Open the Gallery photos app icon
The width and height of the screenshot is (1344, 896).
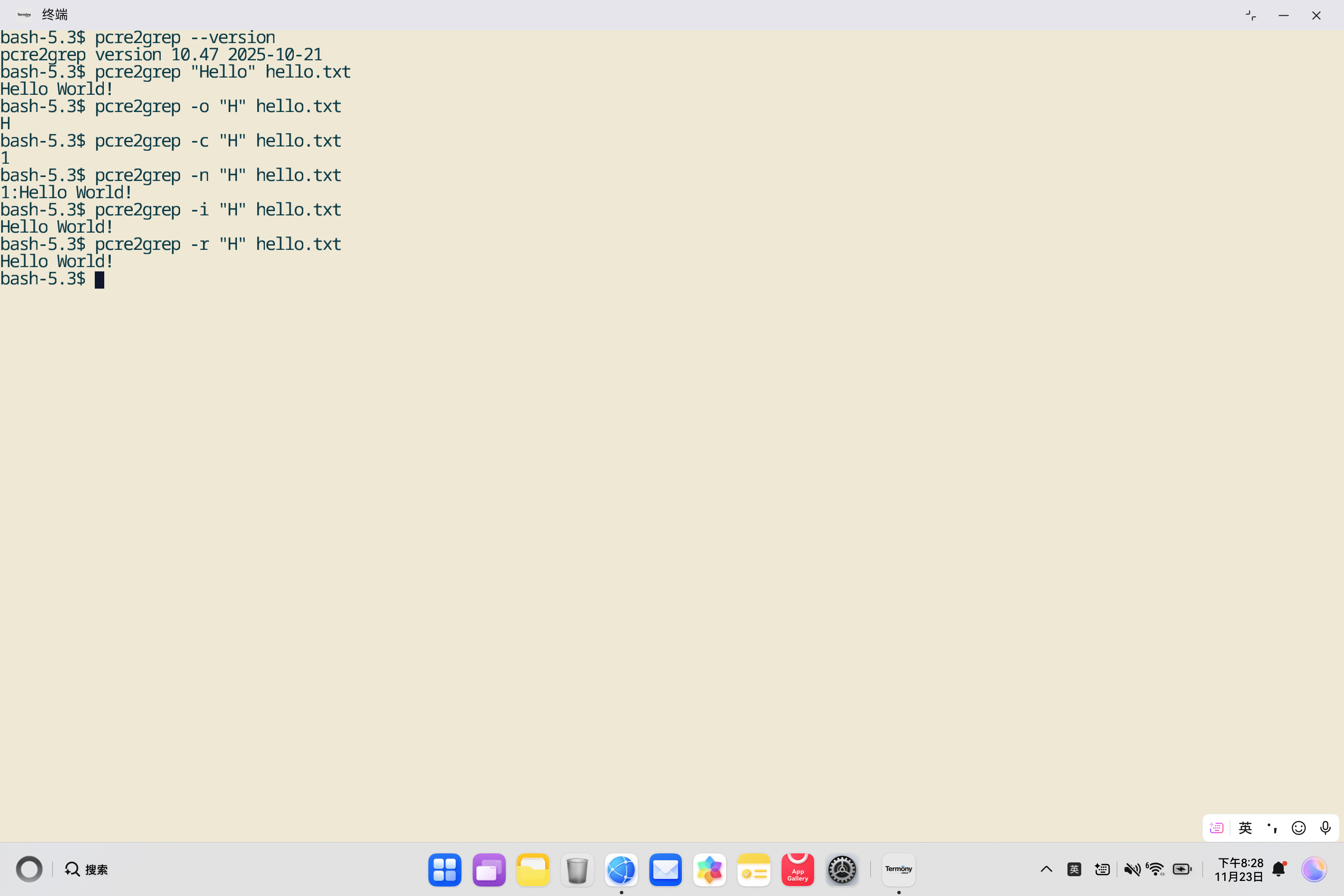709,870
